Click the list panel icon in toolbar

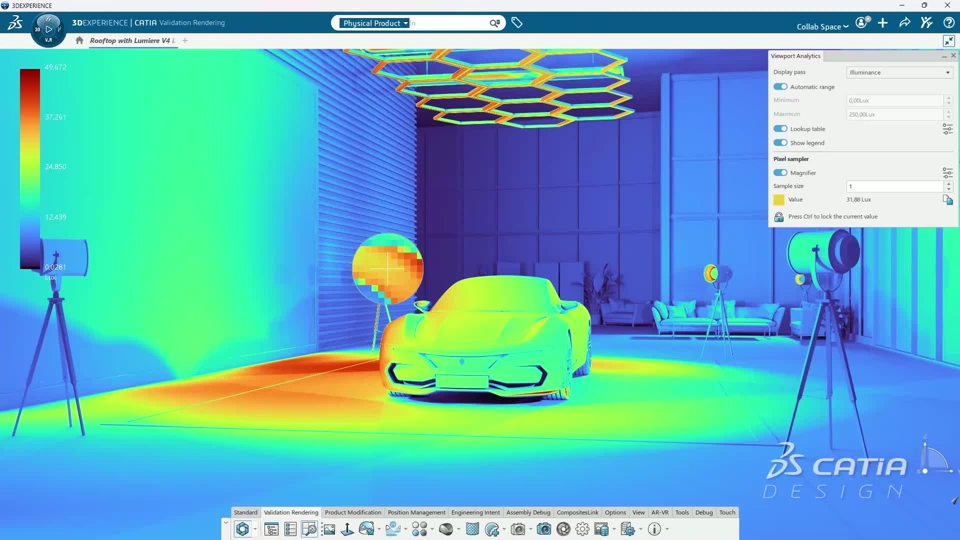290,529
